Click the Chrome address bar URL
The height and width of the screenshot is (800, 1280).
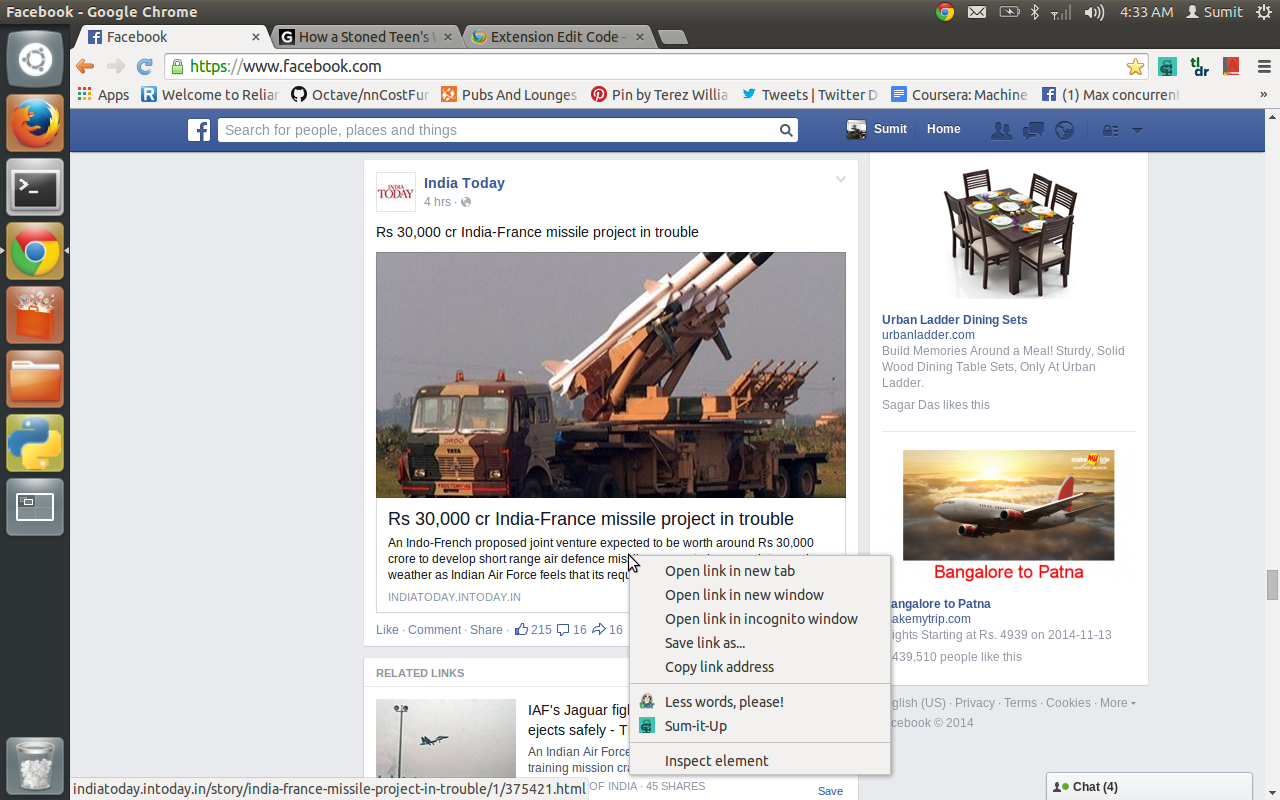click(286, 66)
